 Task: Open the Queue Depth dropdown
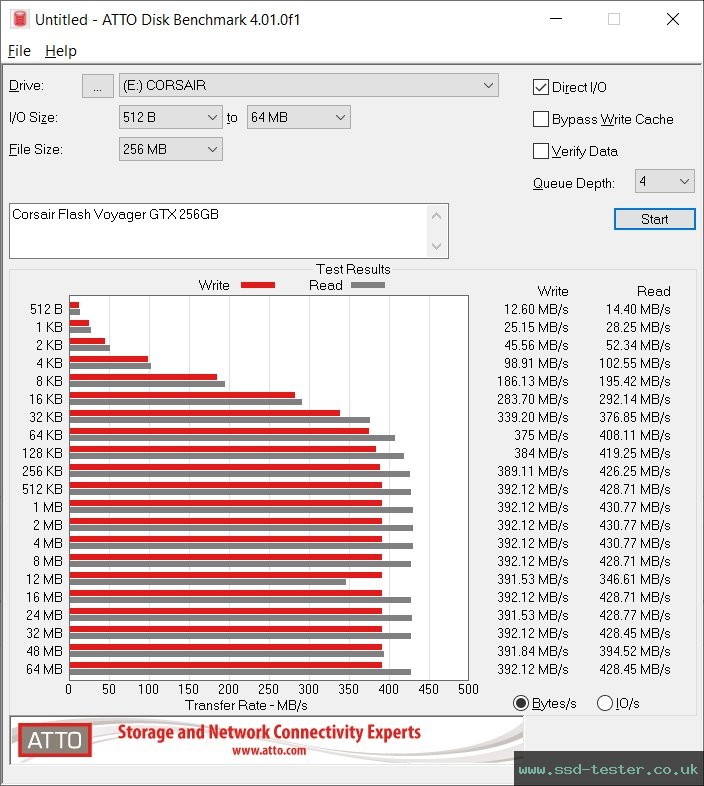664,181
